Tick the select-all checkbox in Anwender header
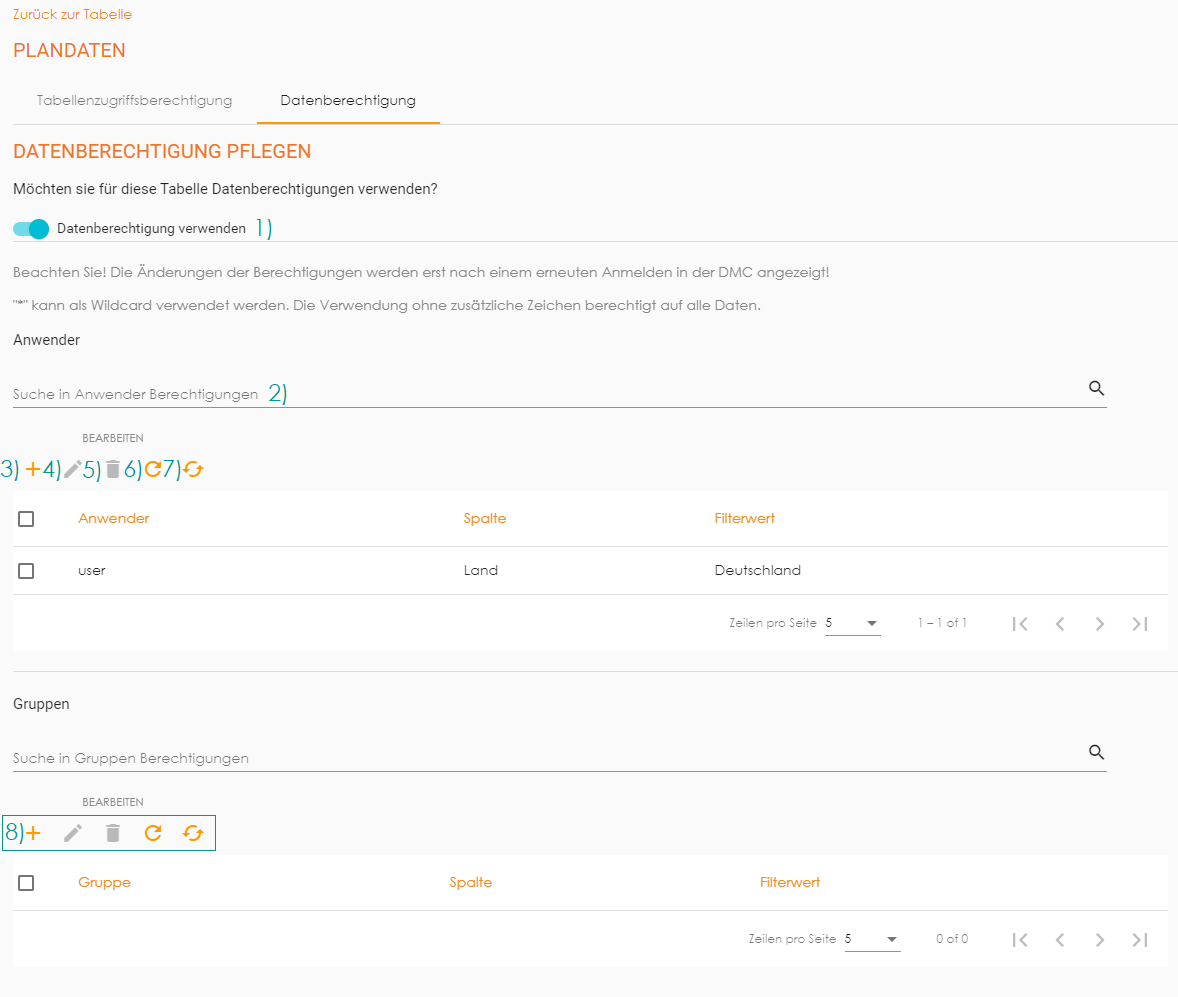 (x=26, y=519)
